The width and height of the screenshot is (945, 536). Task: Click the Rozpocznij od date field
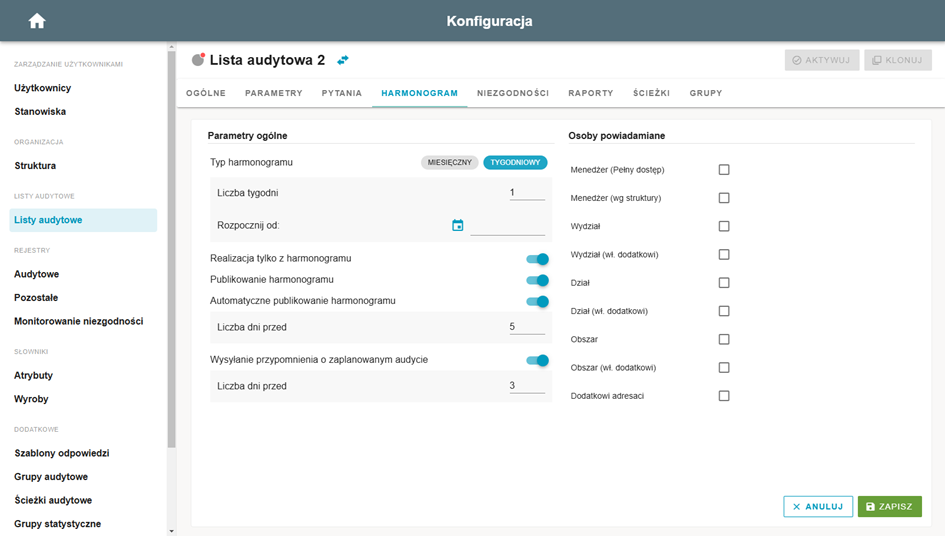tap(507, 226)
